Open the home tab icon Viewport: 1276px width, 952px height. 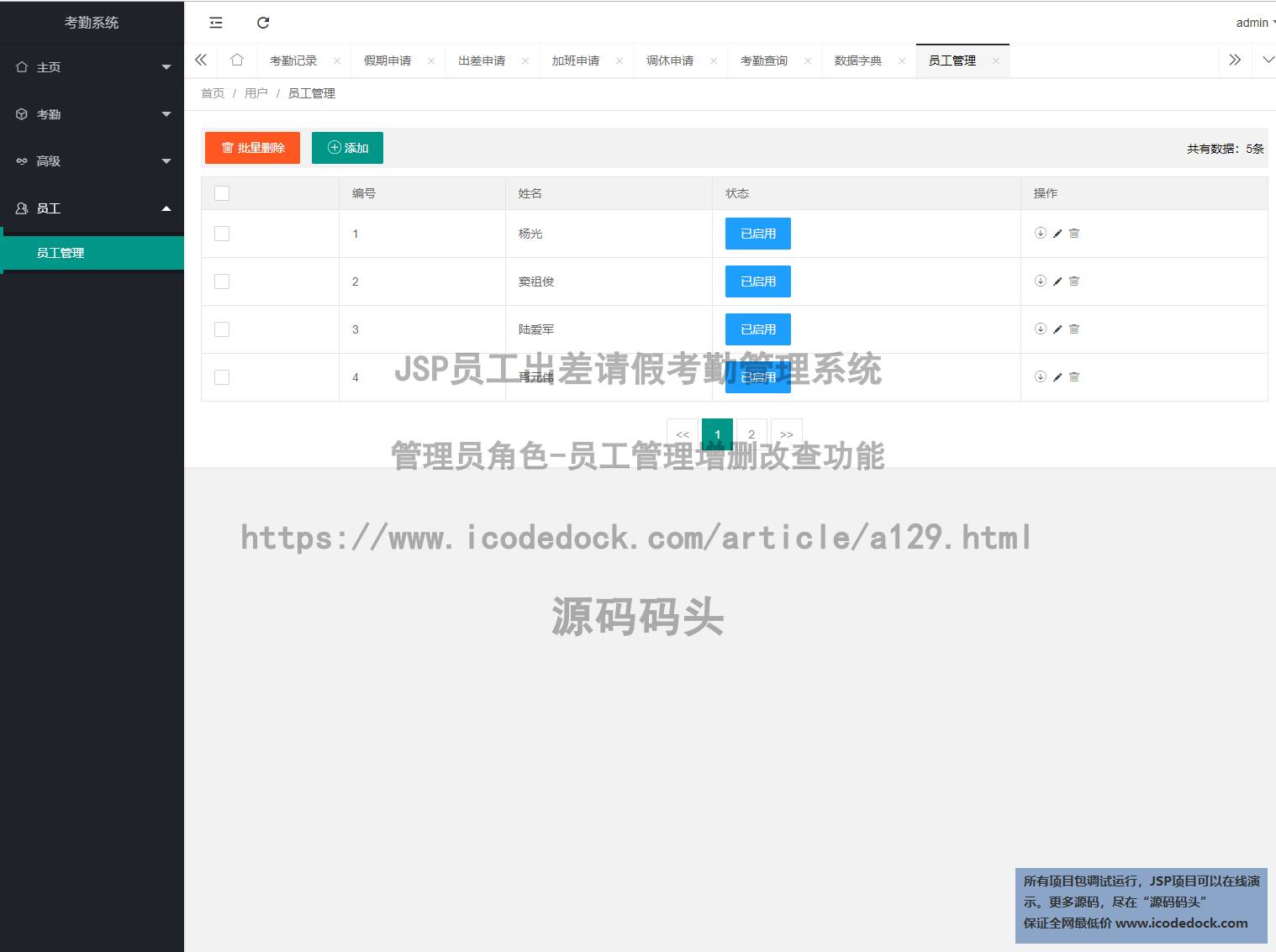coord(237,60)
